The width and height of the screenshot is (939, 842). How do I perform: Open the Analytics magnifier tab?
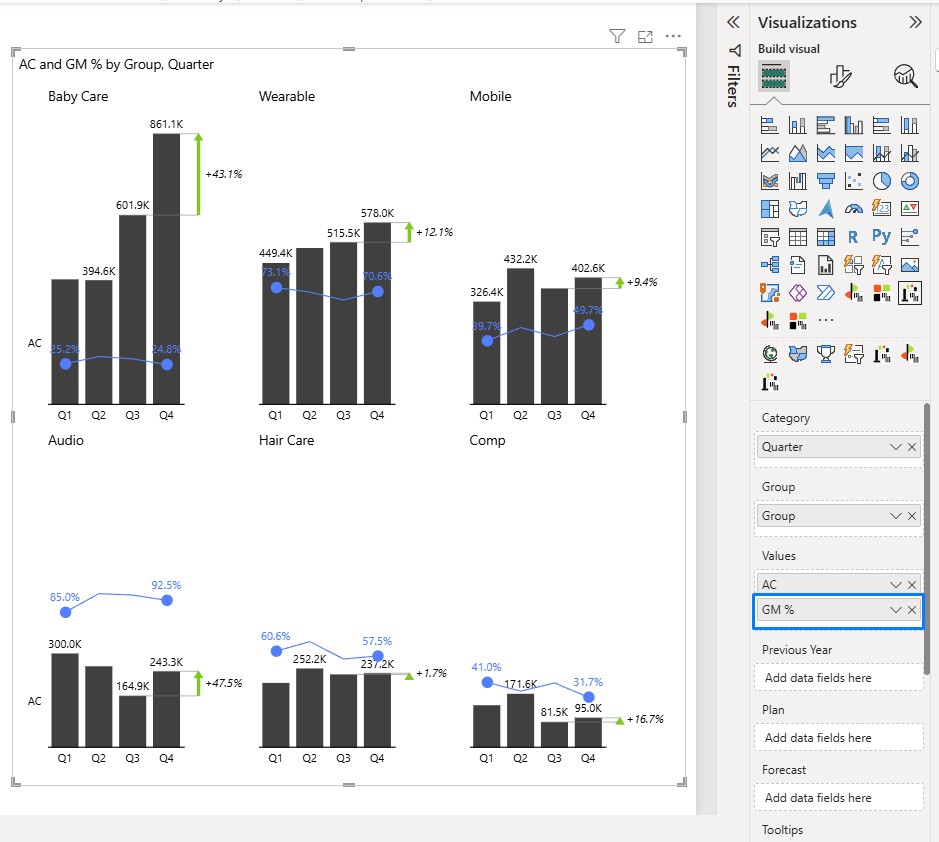(905, 76)
